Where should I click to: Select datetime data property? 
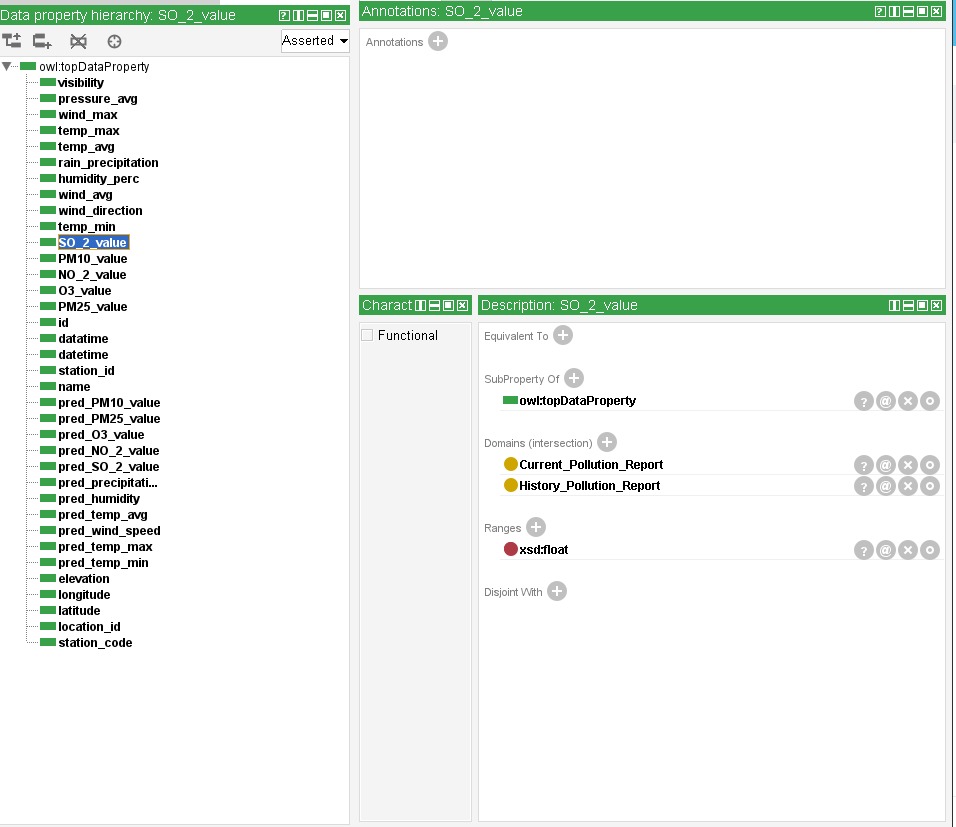(x=83, y=354)
